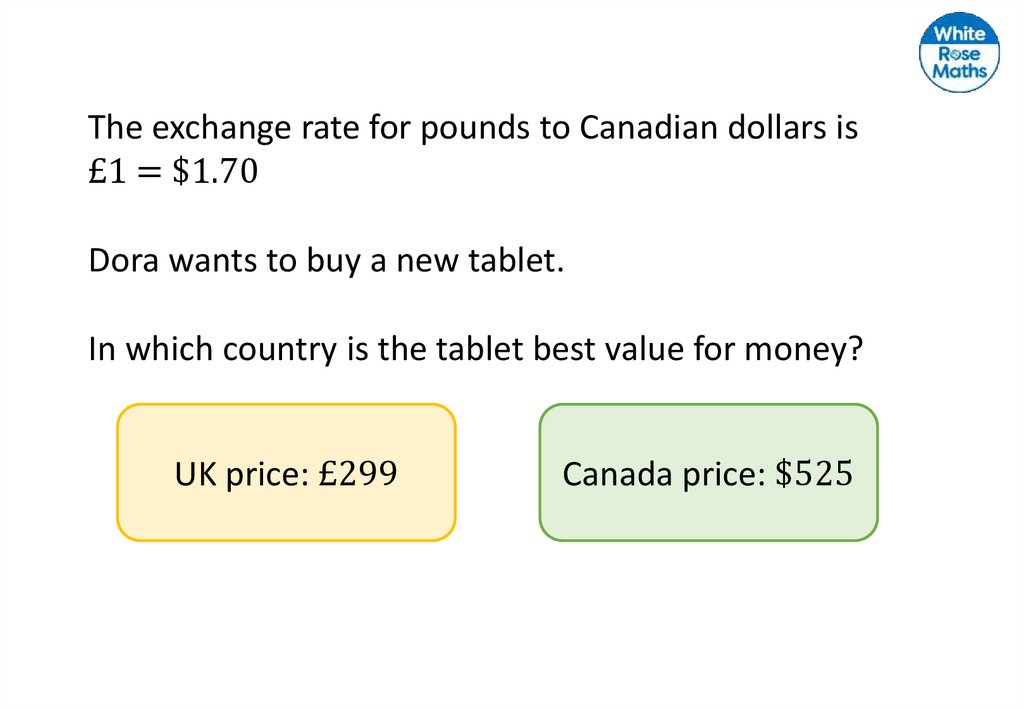Viewport: 1024px width, 708px height.
Task: Click the White Rose Maths logo
Action: (x=959, y=53)
